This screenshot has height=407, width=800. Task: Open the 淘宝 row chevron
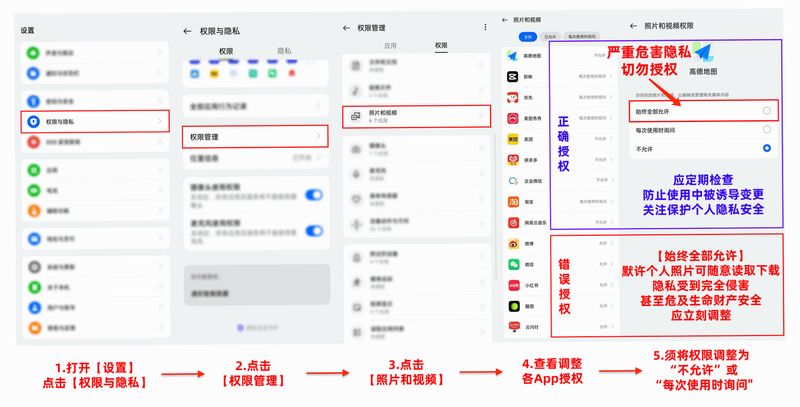pos(611,202)
